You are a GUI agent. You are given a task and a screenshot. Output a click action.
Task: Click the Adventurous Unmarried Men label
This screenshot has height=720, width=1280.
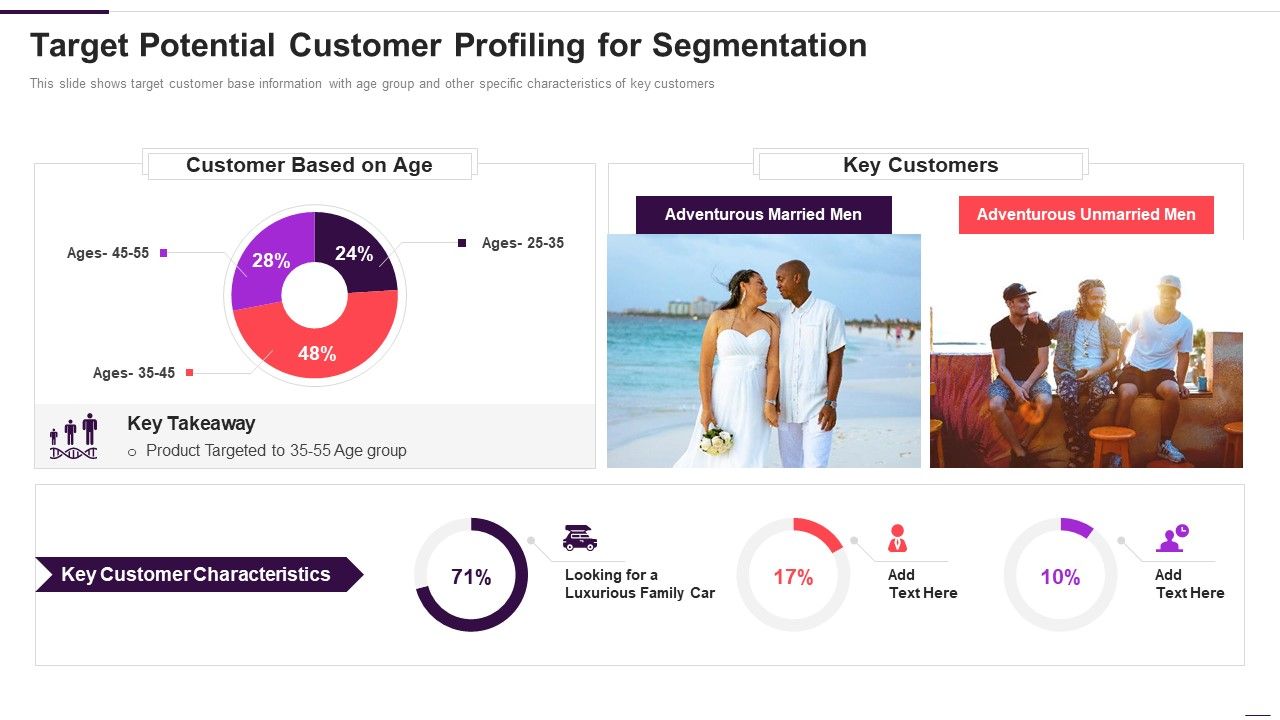(1086, 214)
